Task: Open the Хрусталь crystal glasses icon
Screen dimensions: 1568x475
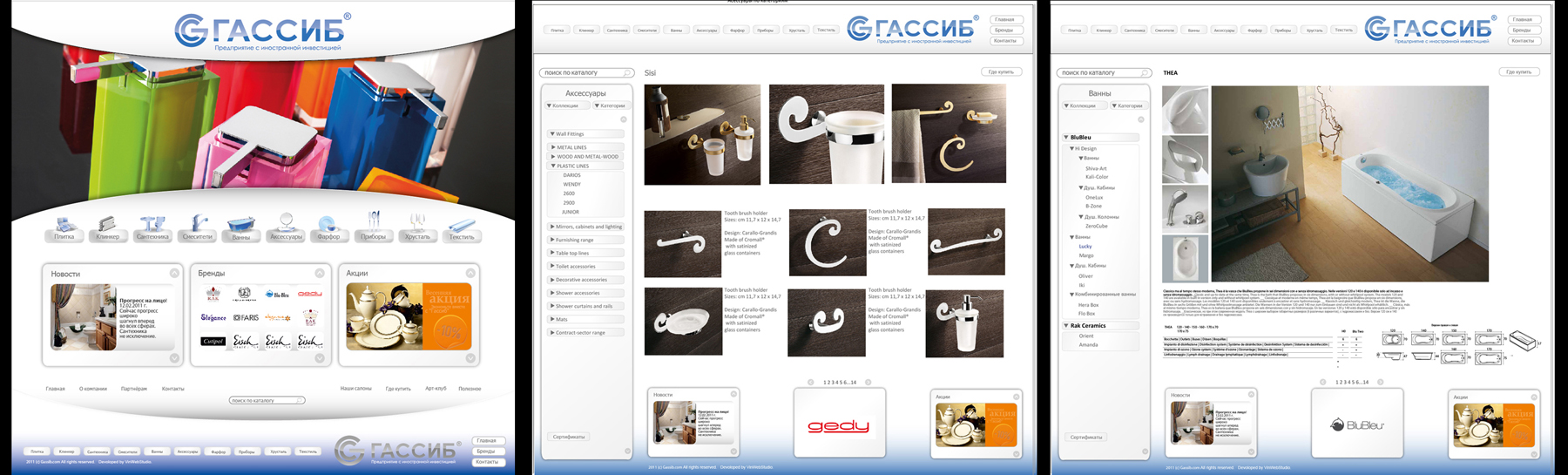Action: point(417,226)
